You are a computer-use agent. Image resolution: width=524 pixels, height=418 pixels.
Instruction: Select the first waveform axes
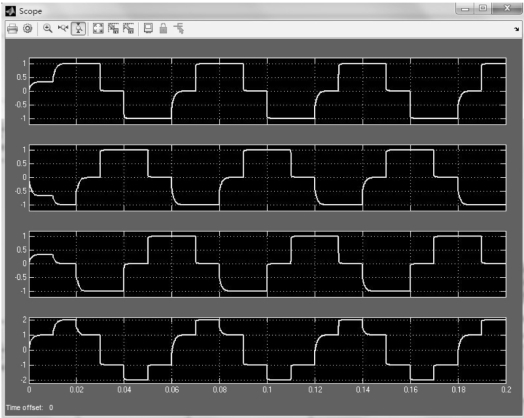tap(268, 91)
